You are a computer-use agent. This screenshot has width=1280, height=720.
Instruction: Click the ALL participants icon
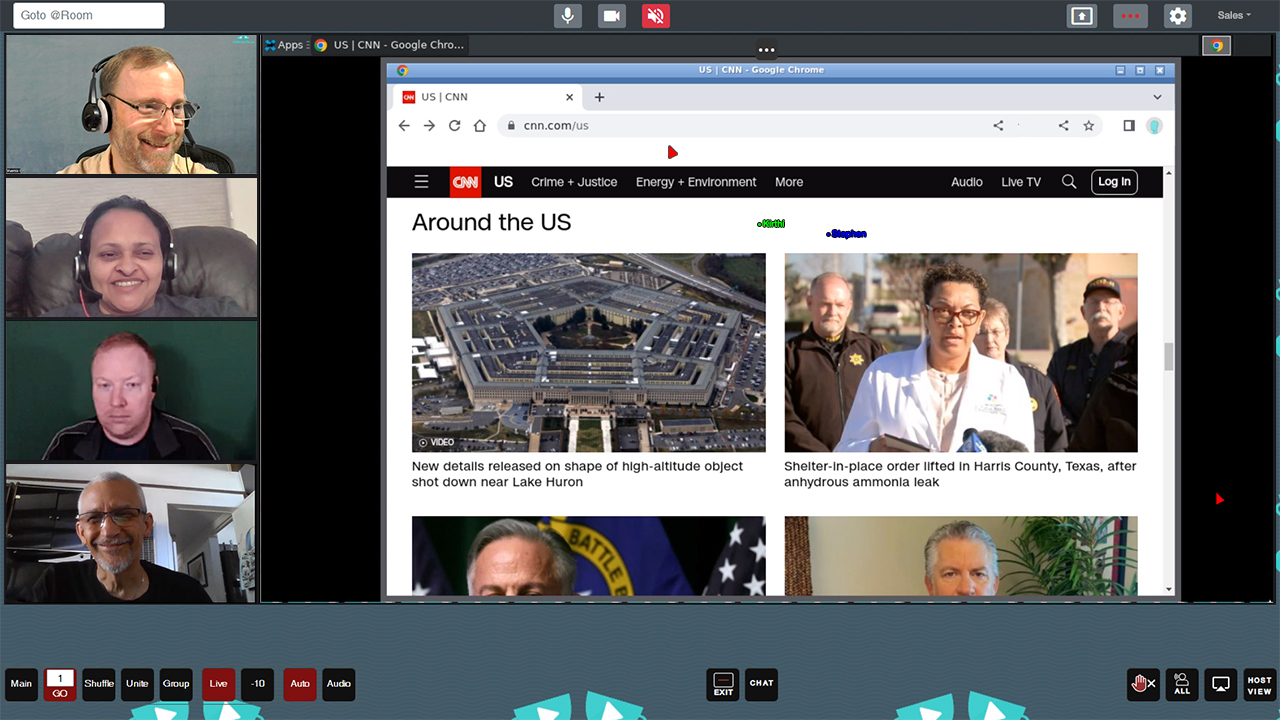point(1182,684)
